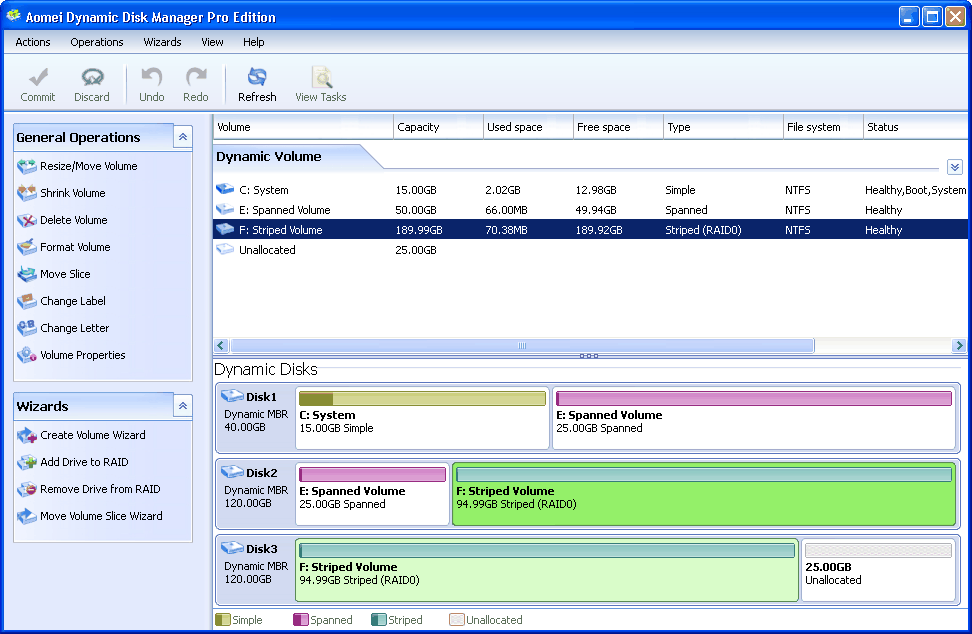Click the Delete Volume icon

[27, 220]
